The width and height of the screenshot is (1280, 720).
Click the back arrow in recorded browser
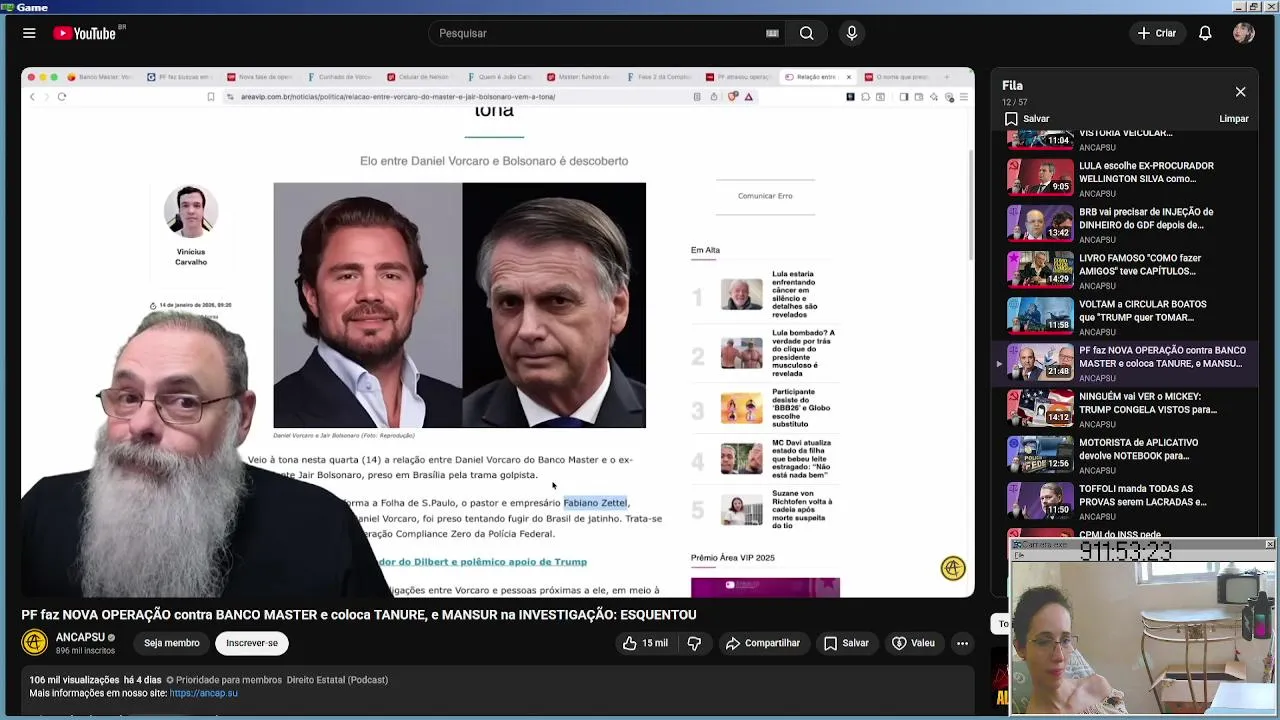pos(32,97)
